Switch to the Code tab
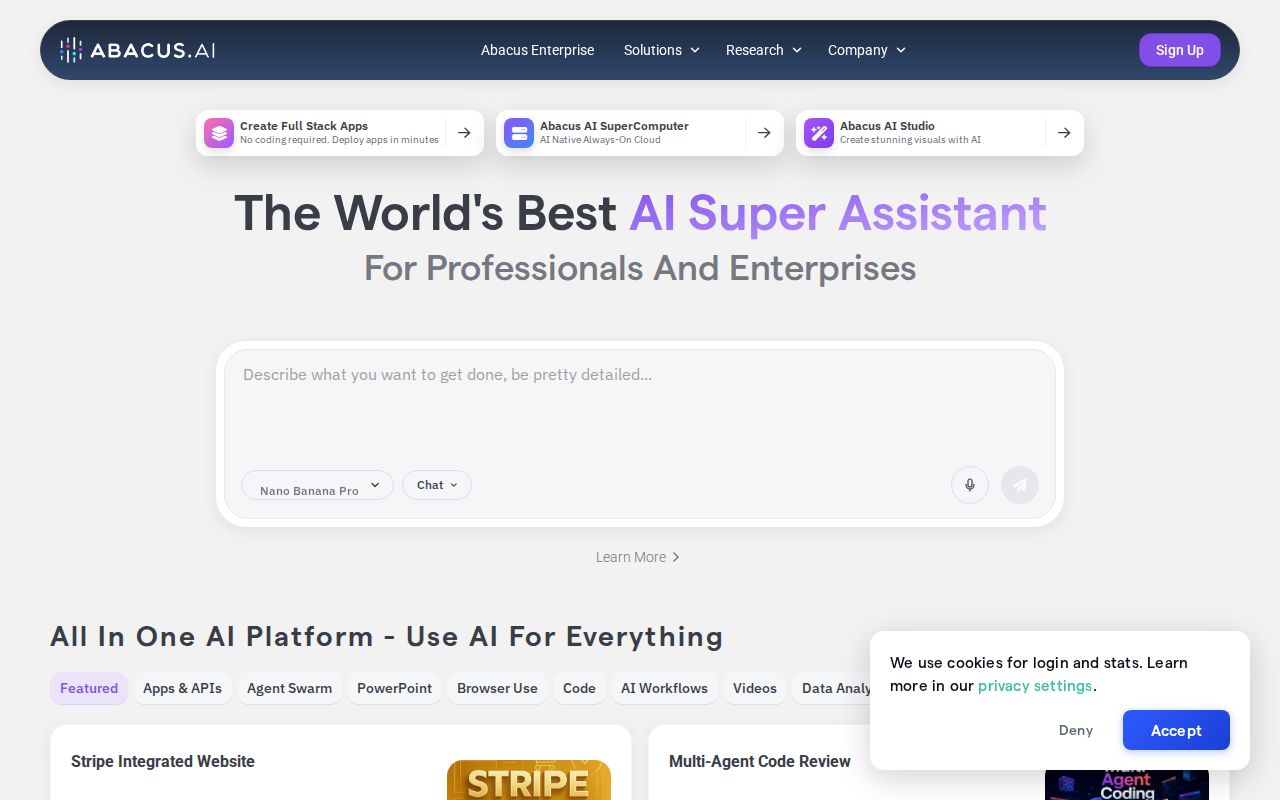The width and height of the screenshot is (1280, 800). pos(579,688)
